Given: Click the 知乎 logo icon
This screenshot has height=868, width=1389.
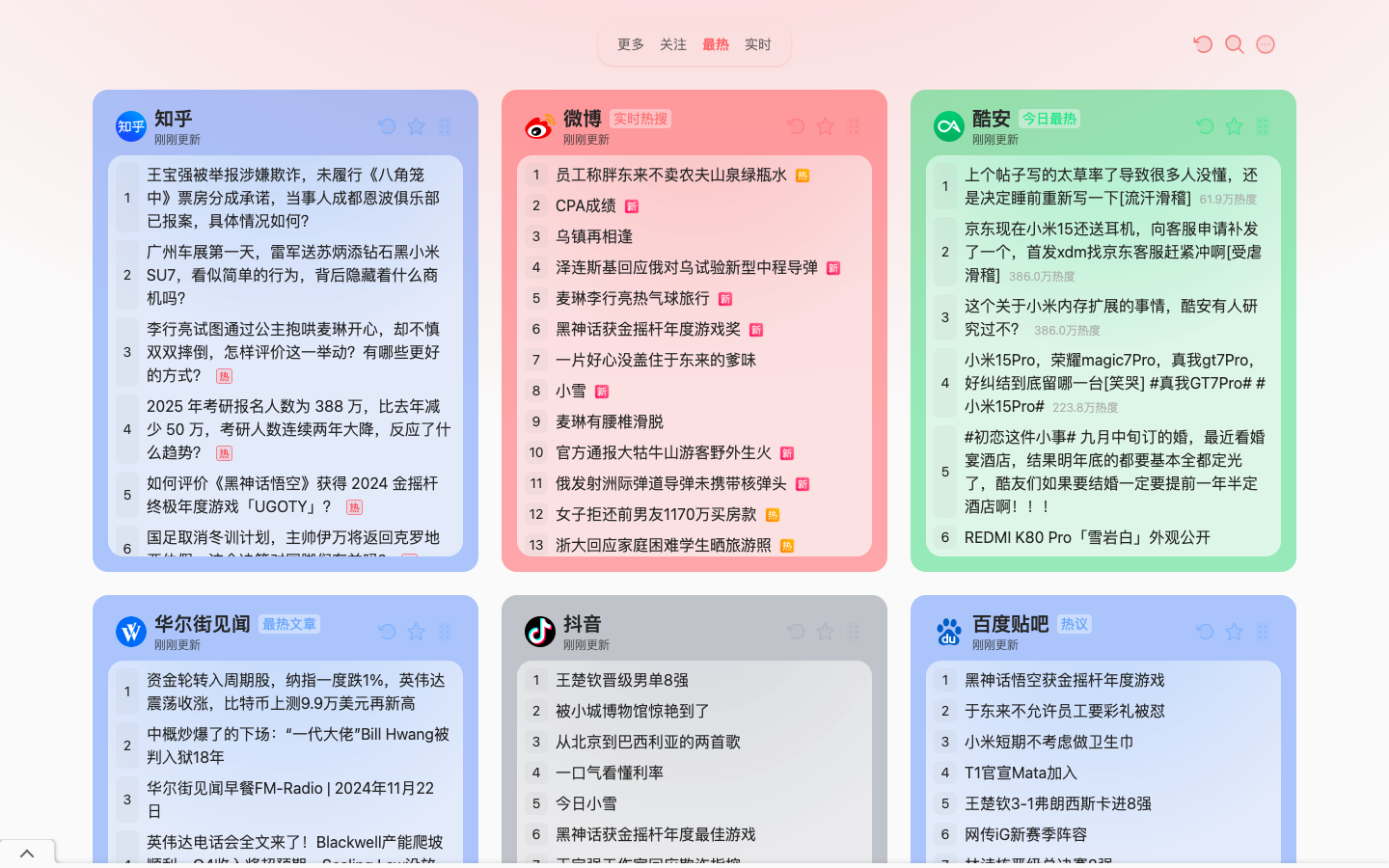Looking at the screenshot, I should pos(131,126).
